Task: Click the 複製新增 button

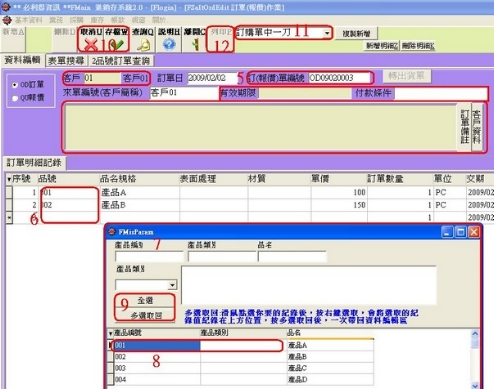Action: coord(356,33)
